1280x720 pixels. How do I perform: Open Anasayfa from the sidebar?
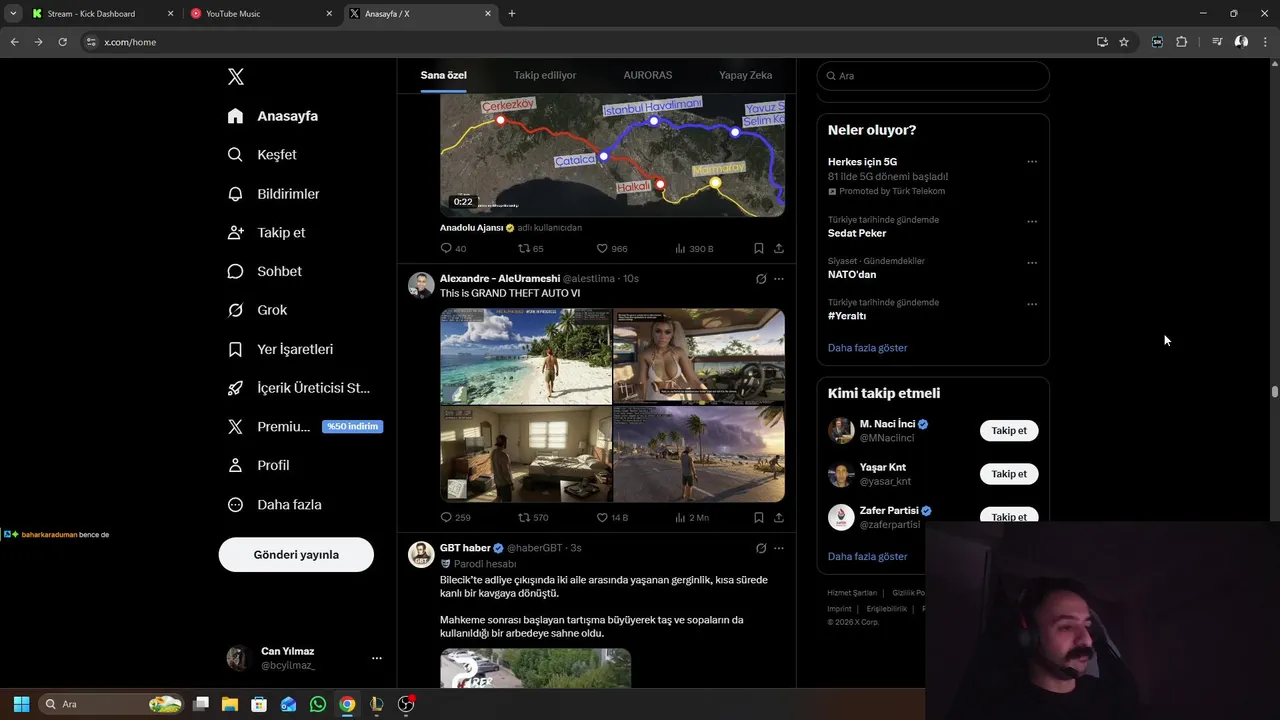(x=273, y=116)
